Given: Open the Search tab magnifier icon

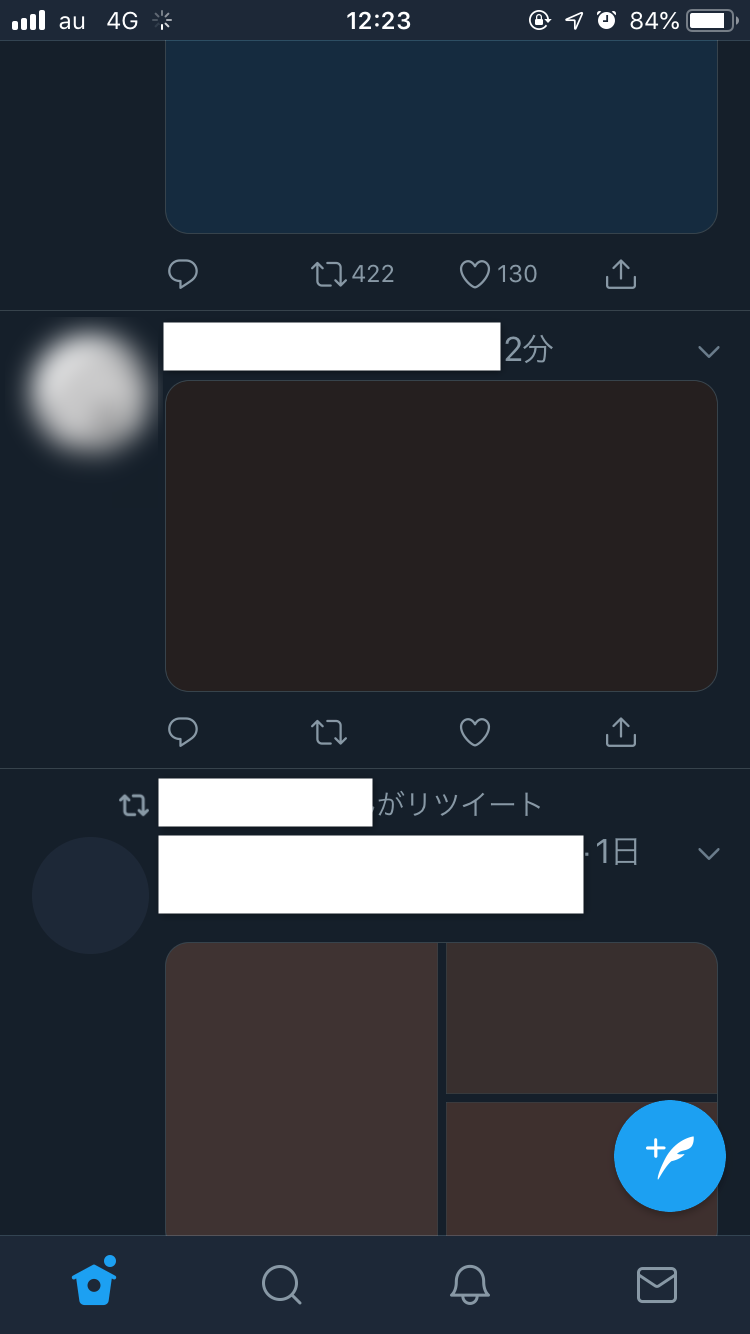Looking at the screenshot, I should pos(281,1284).
